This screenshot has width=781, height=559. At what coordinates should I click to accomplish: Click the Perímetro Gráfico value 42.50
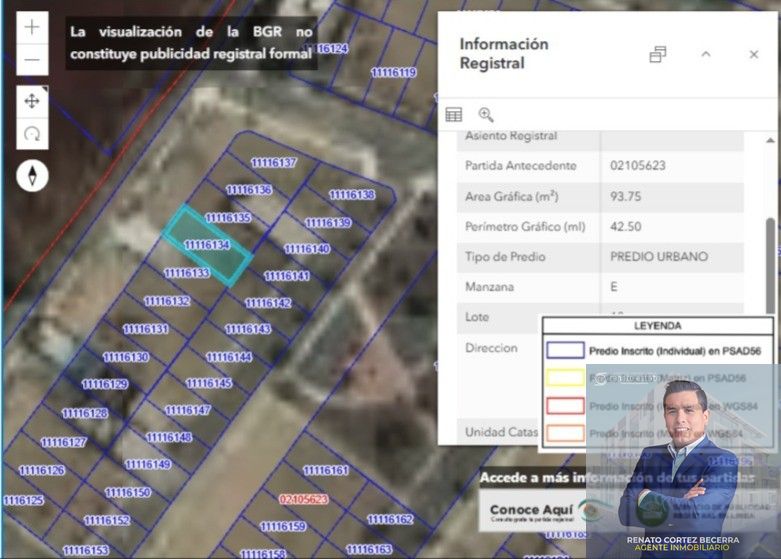pyautogui.click(x=626, y=227)
